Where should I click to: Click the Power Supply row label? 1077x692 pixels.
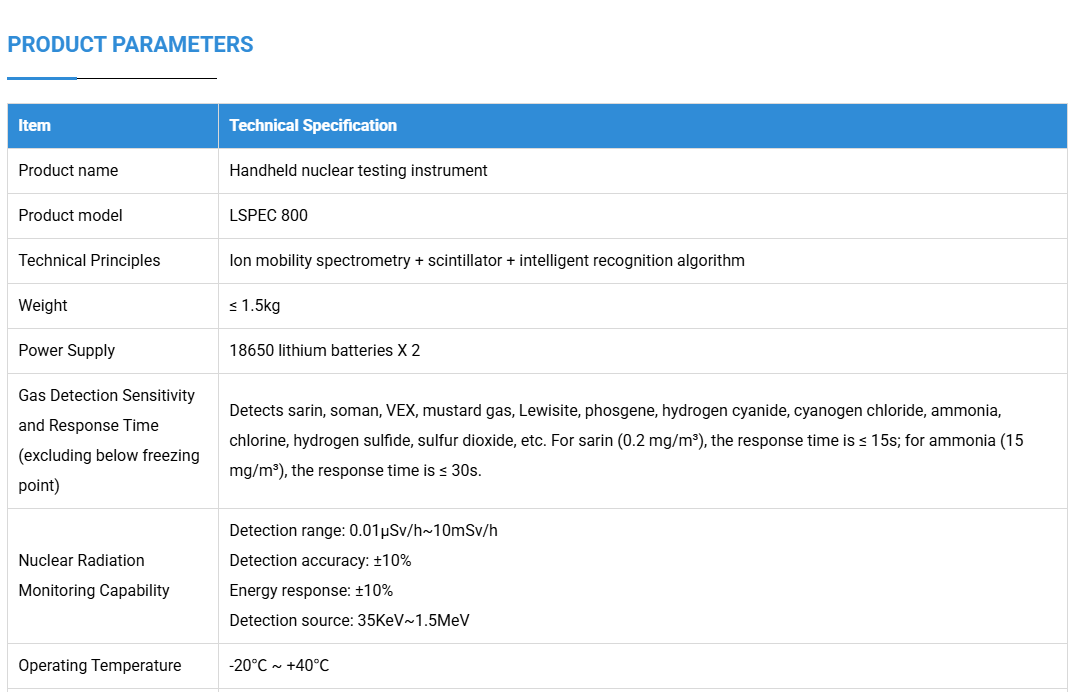[67, 350]
